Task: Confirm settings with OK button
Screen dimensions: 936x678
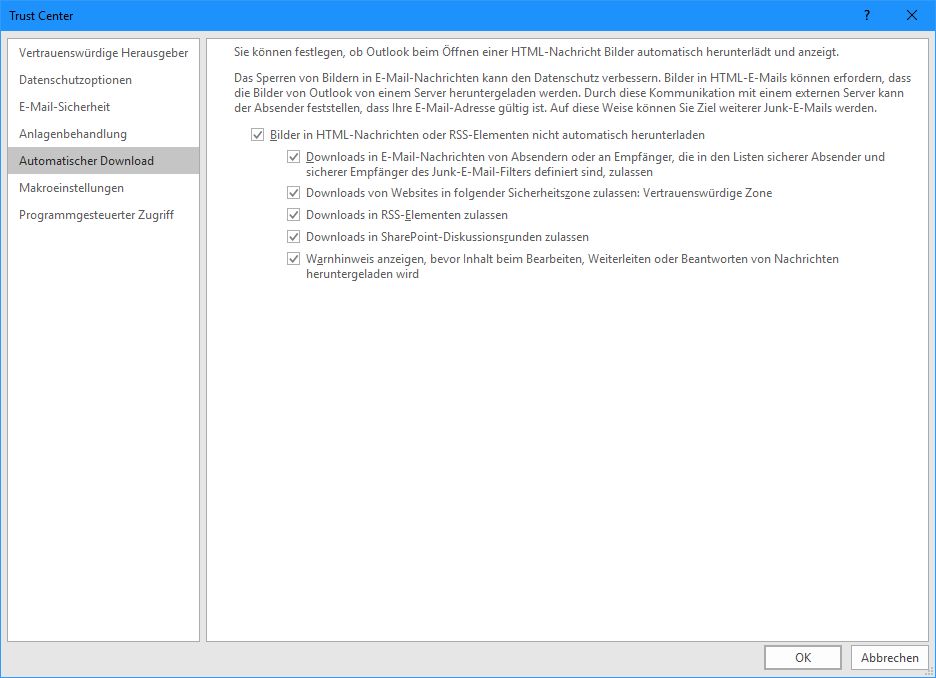Action: 803,658
